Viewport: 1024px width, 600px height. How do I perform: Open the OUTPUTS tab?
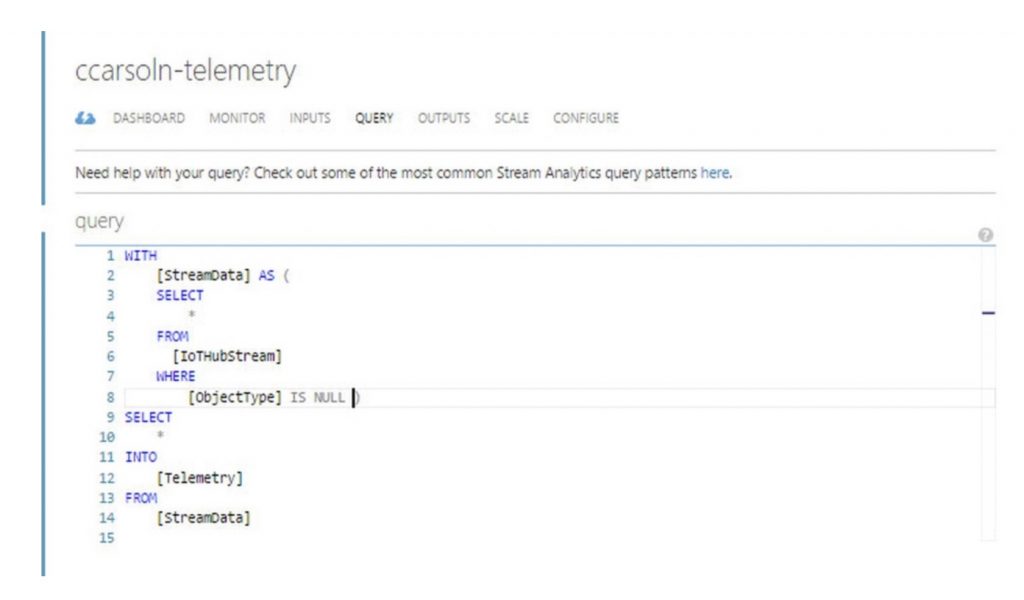(444, 118)
